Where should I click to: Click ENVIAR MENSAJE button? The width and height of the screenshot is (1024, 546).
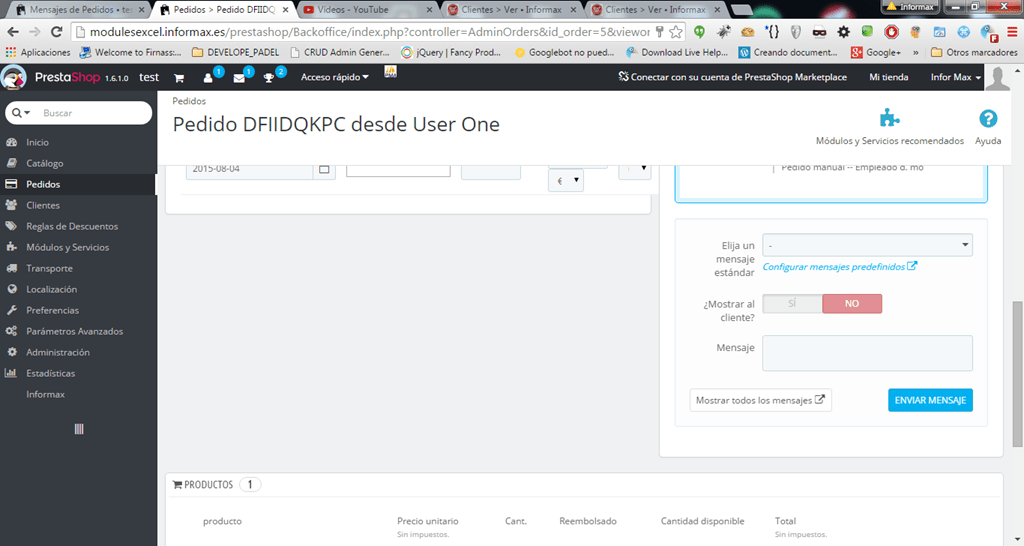pyautogui.click(x=930, y=400)
